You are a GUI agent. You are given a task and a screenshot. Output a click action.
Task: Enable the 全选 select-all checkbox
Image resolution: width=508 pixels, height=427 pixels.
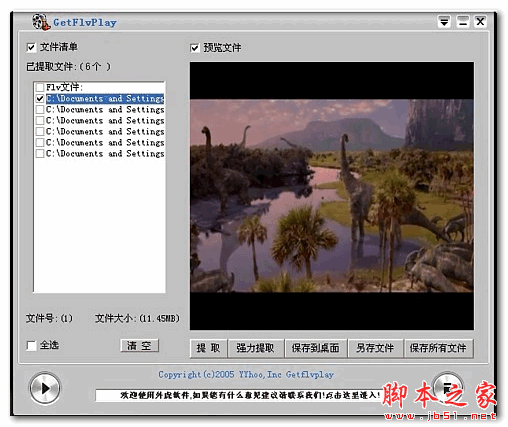(x=31, y=345)
